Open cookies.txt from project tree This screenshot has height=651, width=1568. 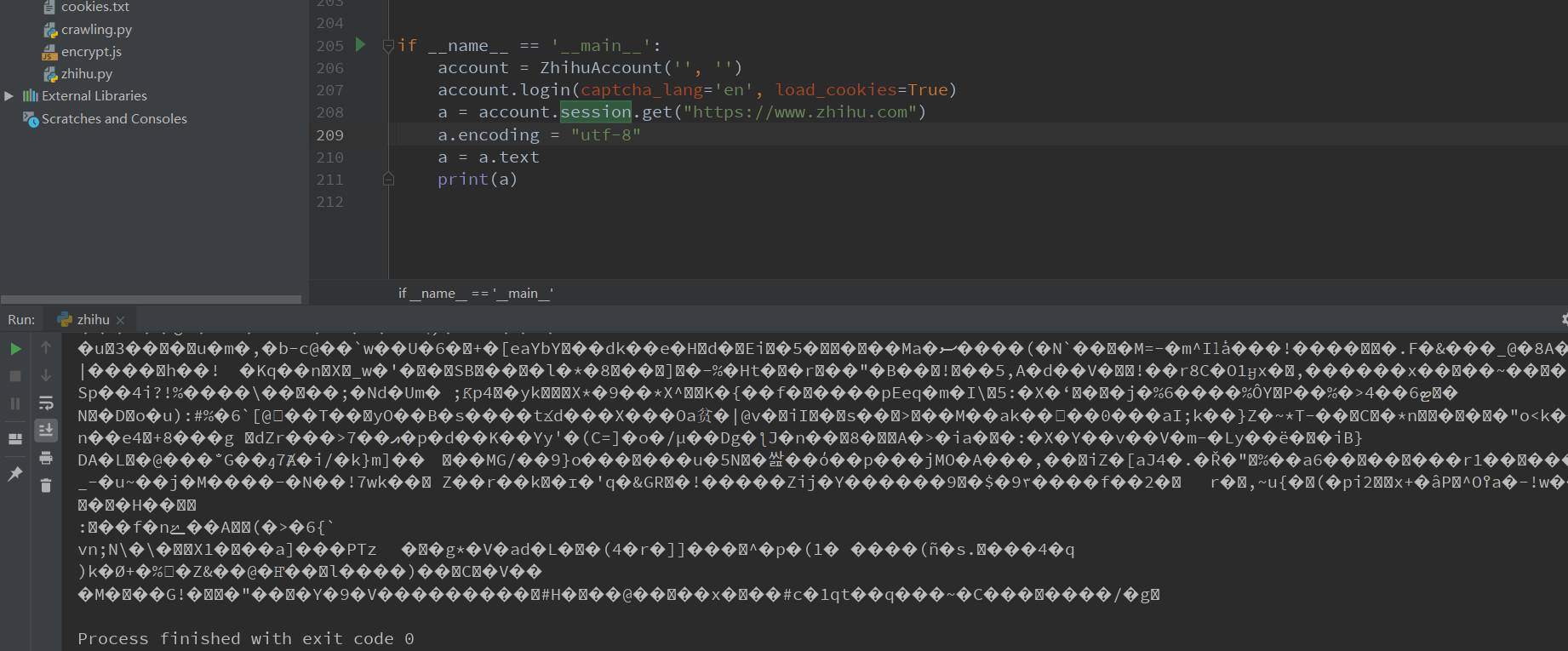coord(95,7)
